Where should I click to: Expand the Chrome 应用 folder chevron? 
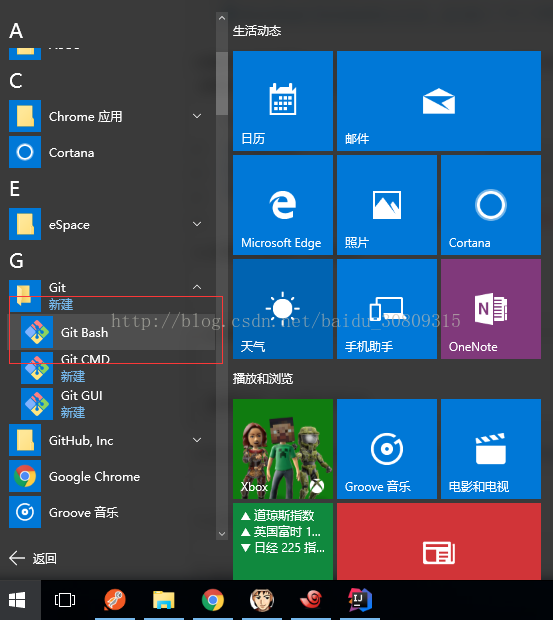pyautogui.click(x=197, y=116)
